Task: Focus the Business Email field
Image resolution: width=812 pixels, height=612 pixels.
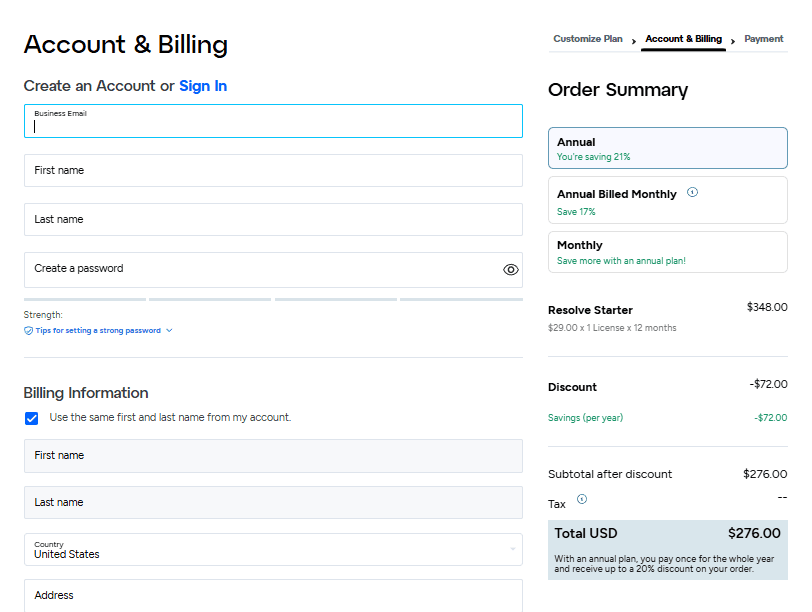Action: click(x=273, y=122)
